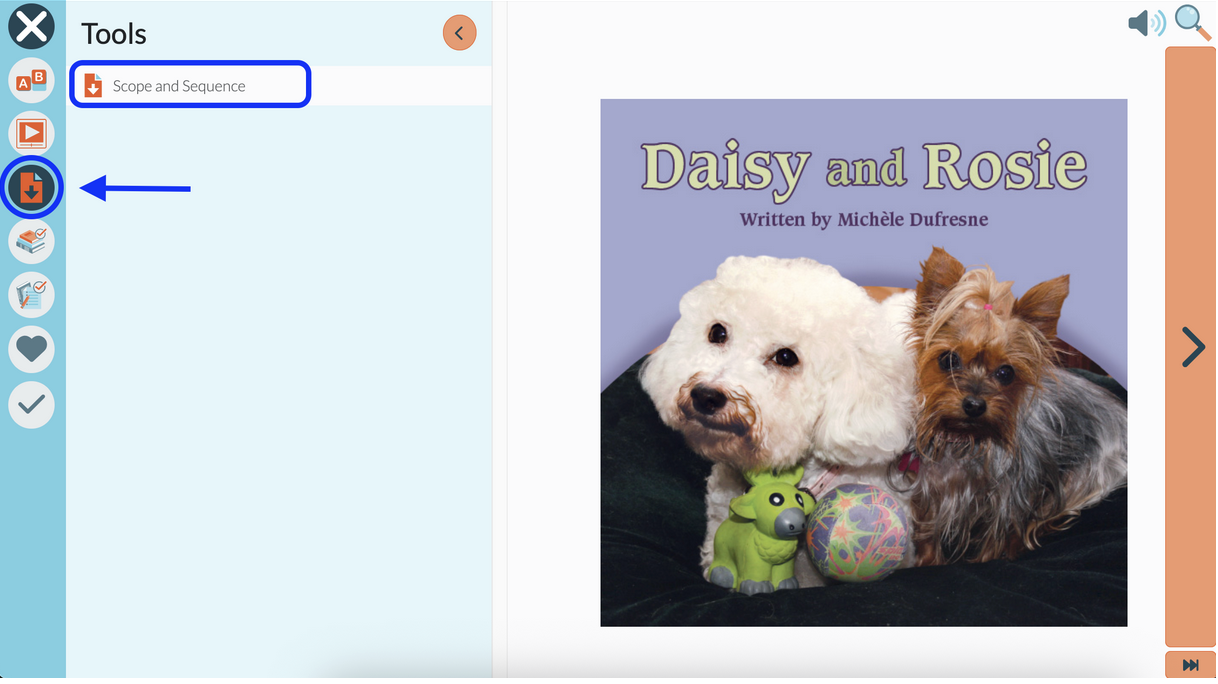Open the stacked books with checkmark icon
Viewport: 1218px width, 684px height.
(32, 241)
